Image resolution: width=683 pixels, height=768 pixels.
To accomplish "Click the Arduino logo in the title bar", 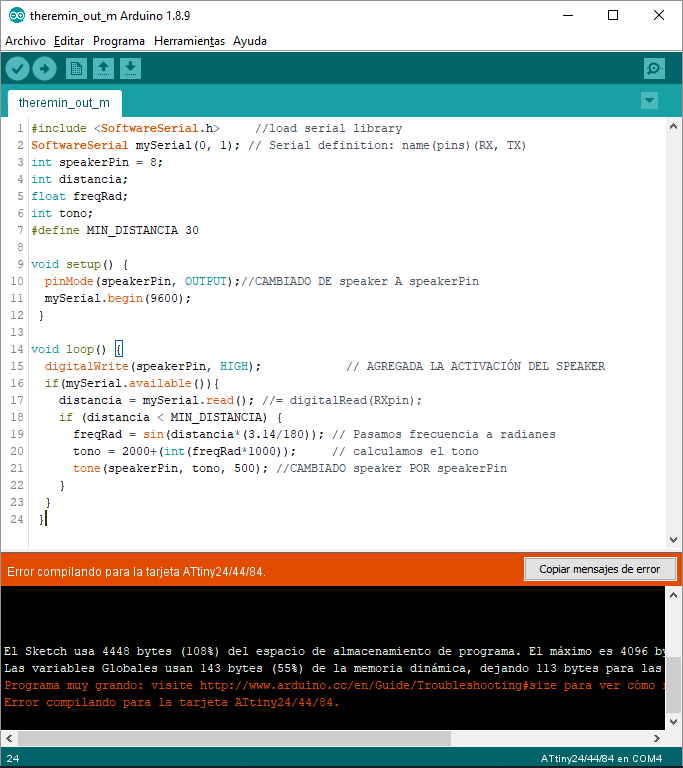I will pyautogui.click(x=16, y=16).
